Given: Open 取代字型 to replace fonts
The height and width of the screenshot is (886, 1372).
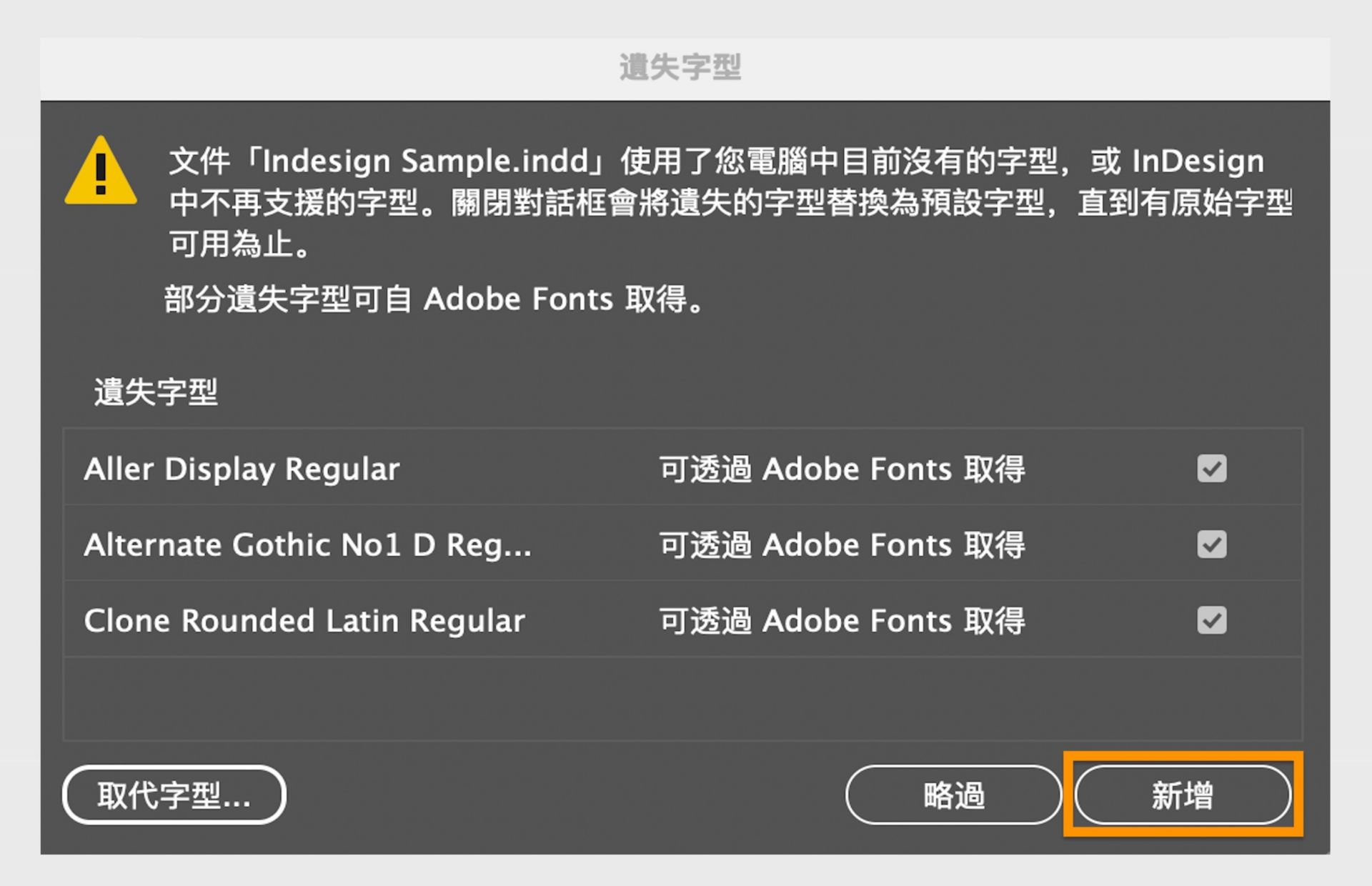Looking at the screenshot, I should (174, 795).
